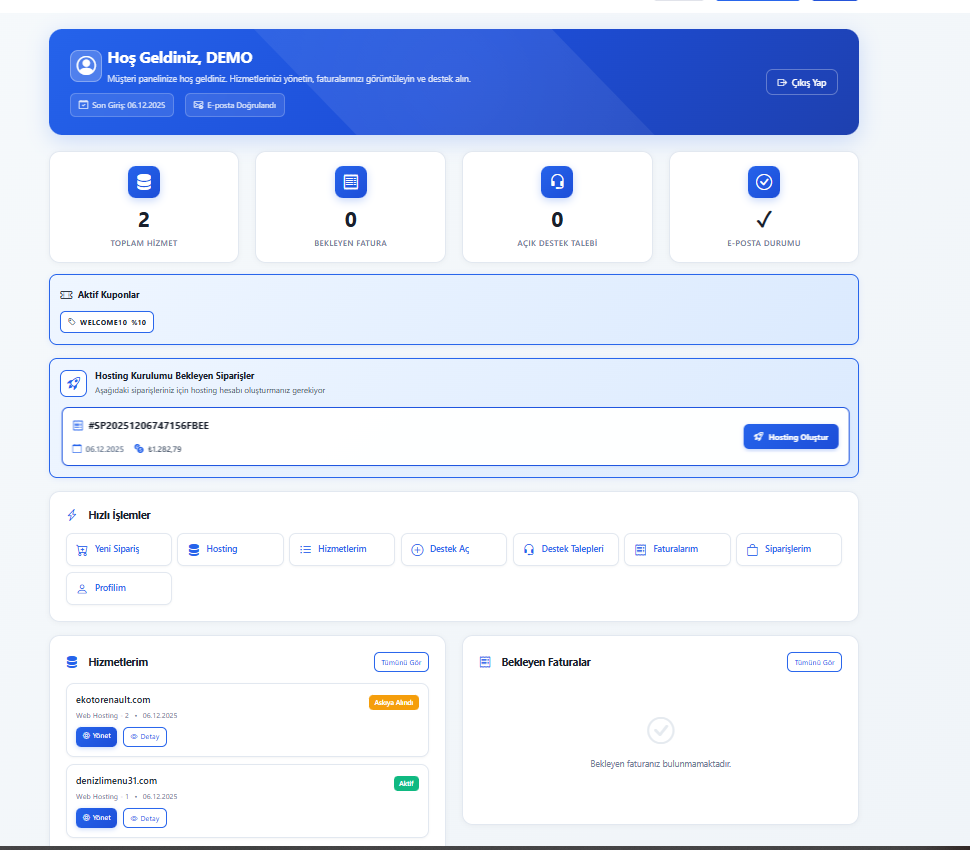The width and height of the screenshot is (970, 850).
Task: Click the list icon in the Hizmetlerim quick action
Action: click(x=306, y=549)
